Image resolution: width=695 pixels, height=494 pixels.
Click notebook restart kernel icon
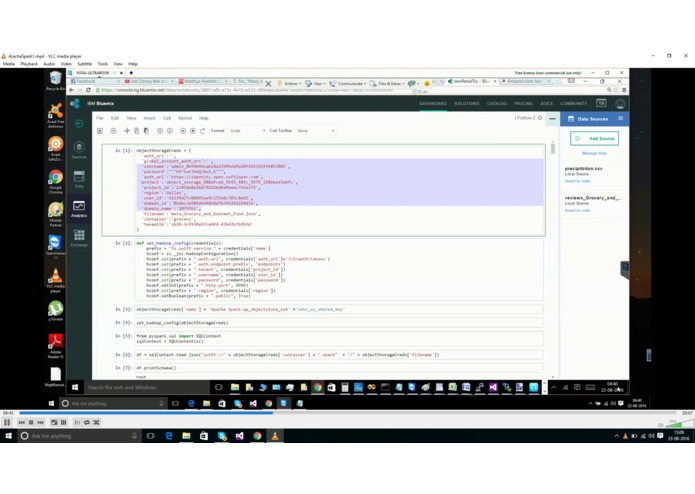(x=203, y=131)
